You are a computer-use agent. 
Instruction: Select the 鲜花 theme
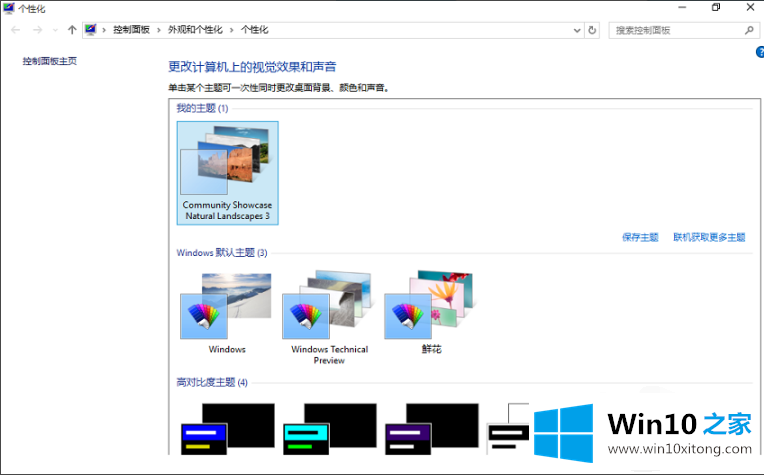[431, 312]
